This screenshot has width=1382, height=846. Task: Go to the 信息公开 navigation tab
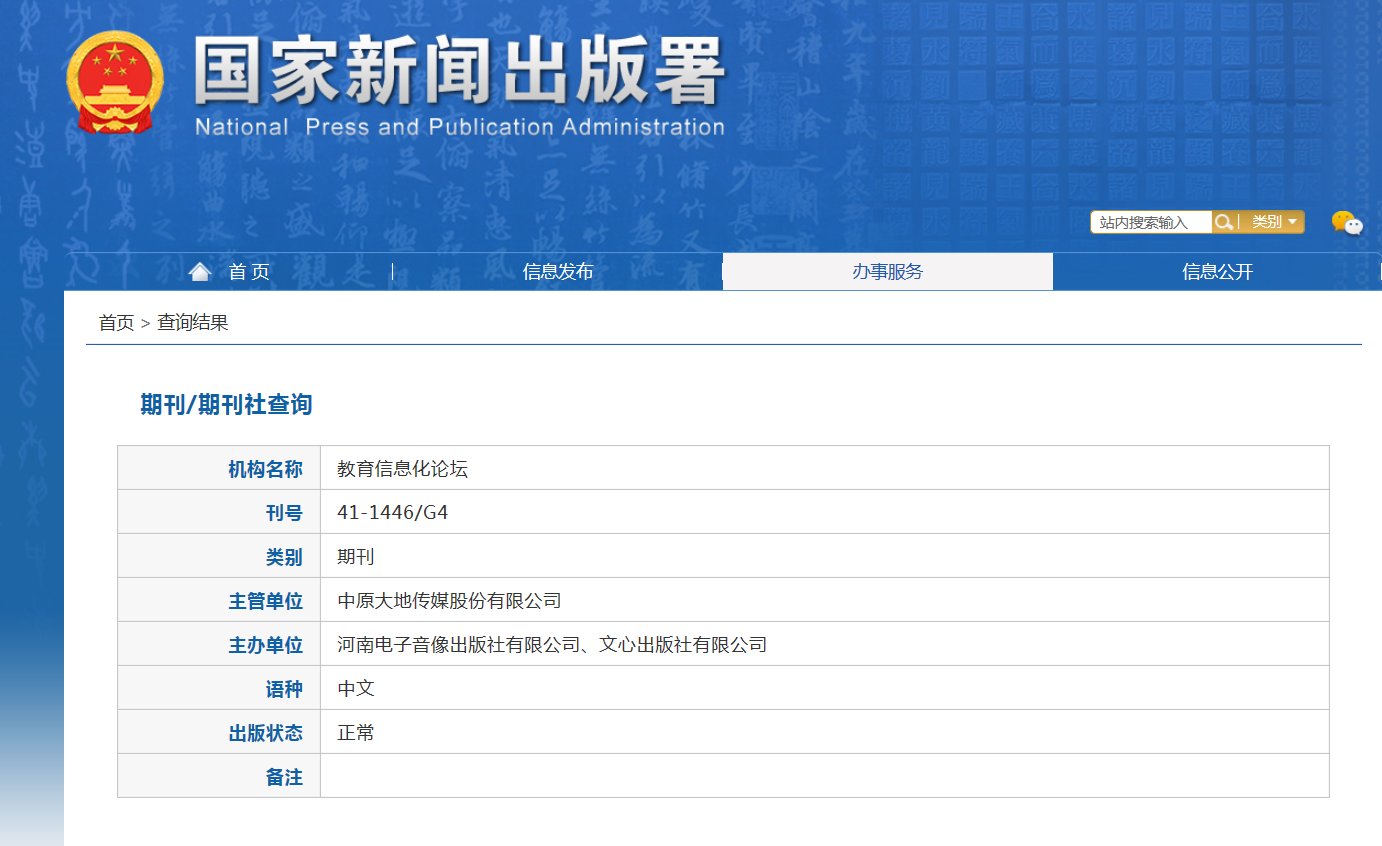point(1217,272)
